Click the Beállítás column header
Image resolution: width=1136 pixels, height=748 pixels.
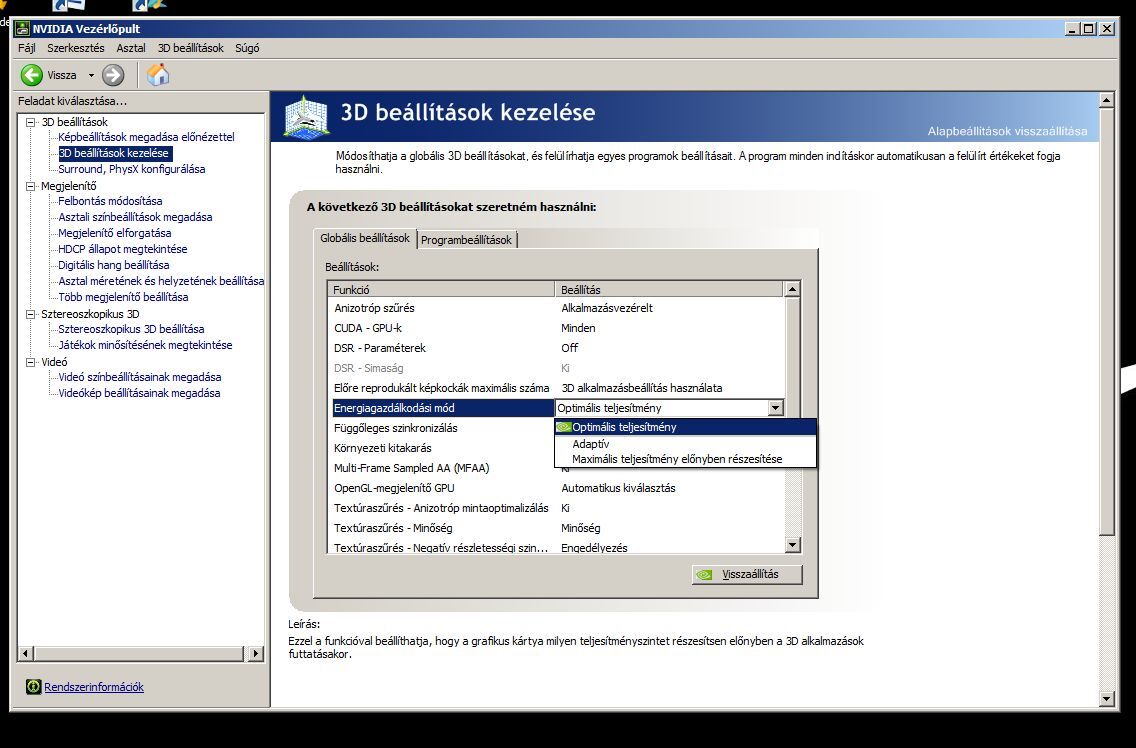click(x=669, y=289)
